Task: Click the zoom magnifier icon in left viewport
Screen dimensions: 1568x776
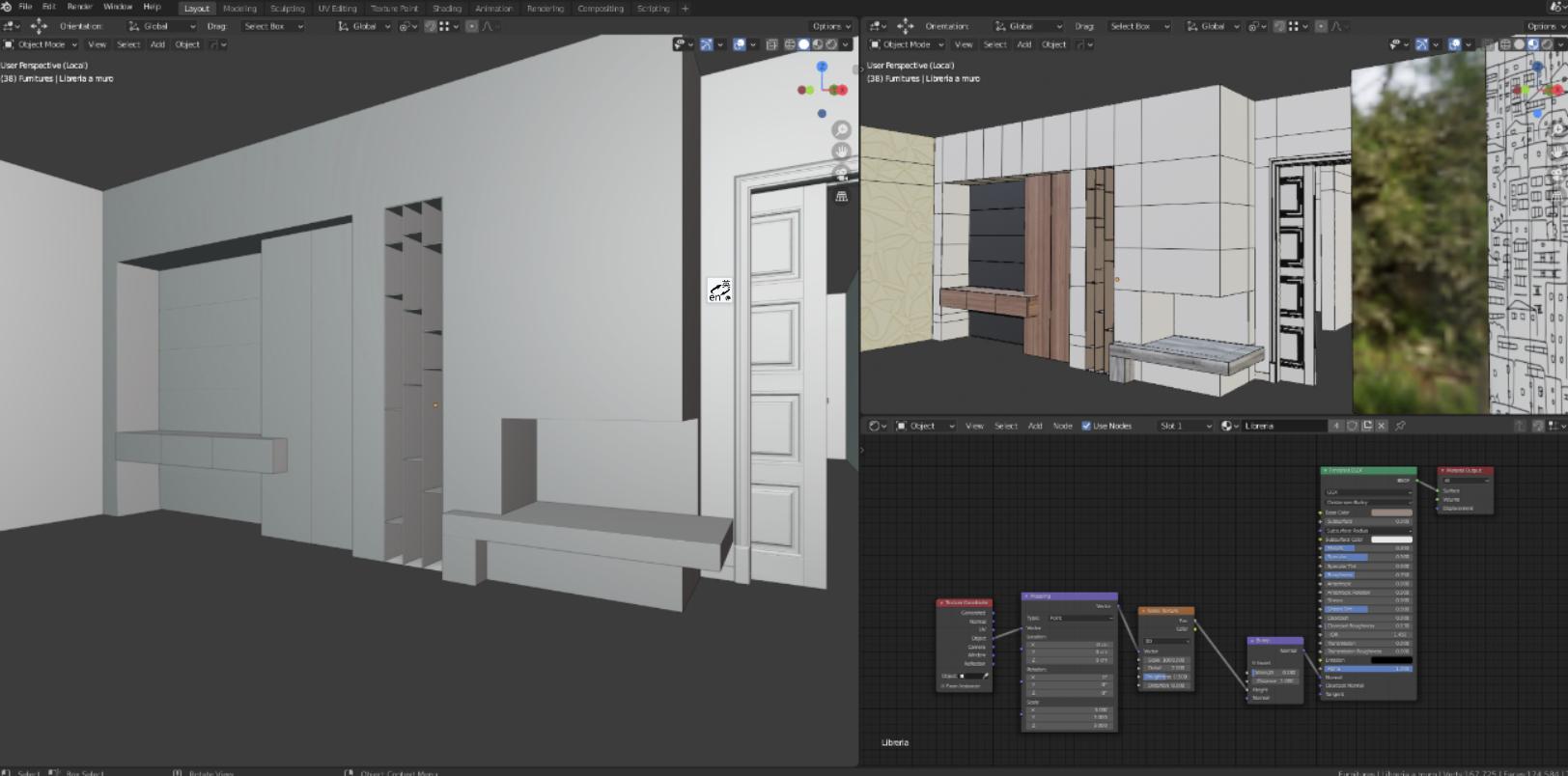Action: pos(841,130)
